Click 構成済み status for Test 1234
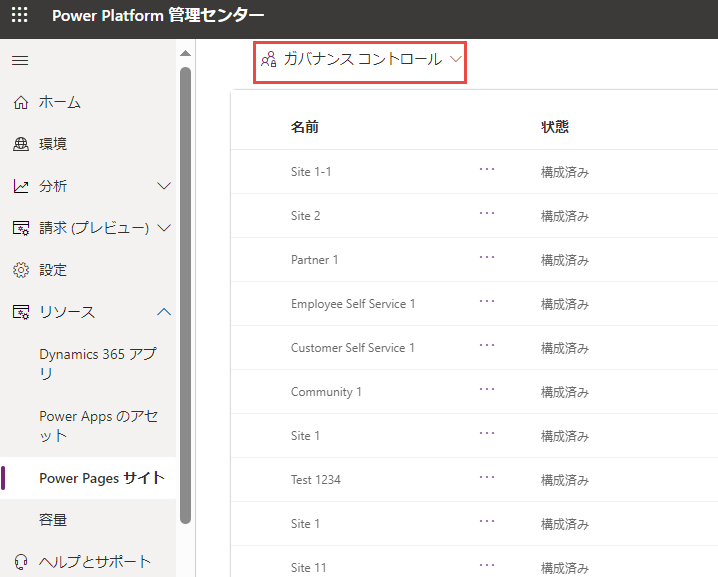 565,480
